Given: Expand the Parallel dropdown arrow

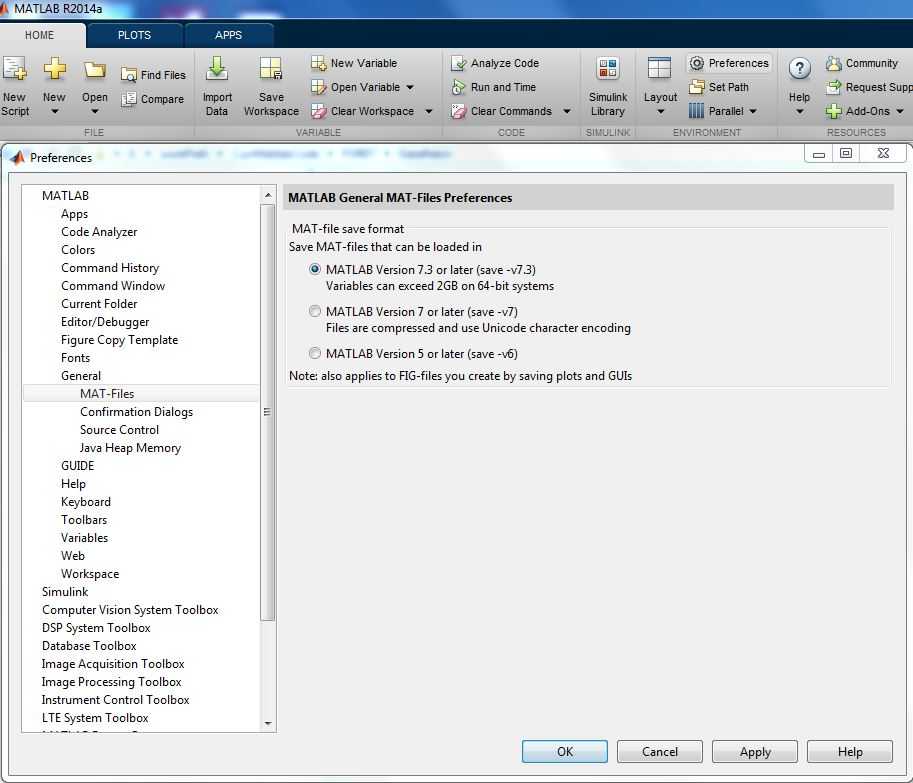Looking at the screenshot, I should (x=753, y=111).
